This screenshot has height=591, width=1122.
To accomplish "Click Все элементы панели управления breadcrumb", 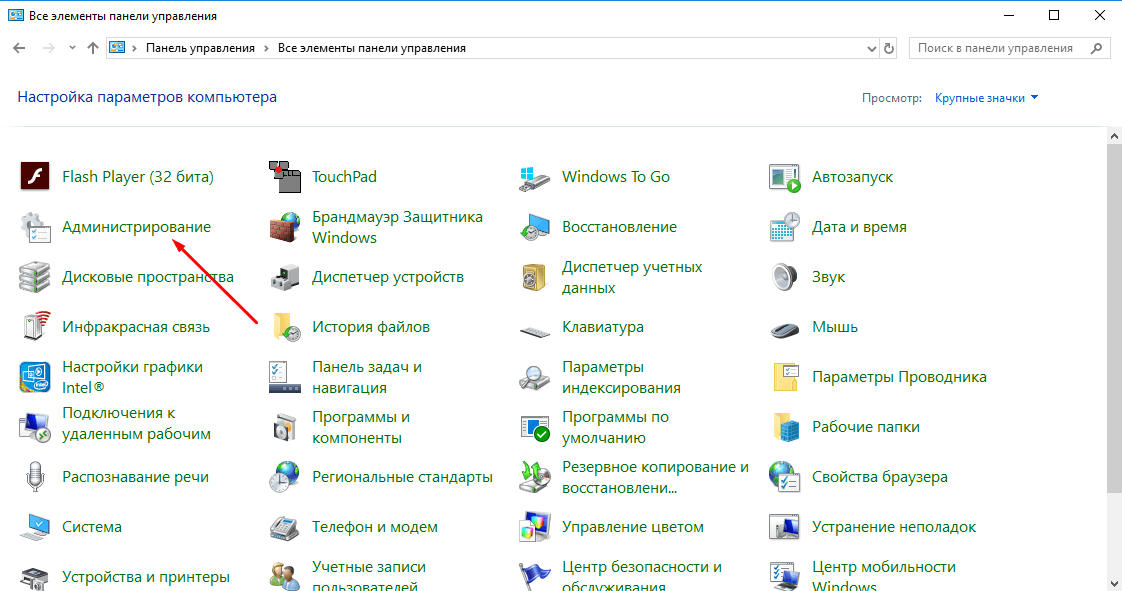I will [x=371, y=48].
